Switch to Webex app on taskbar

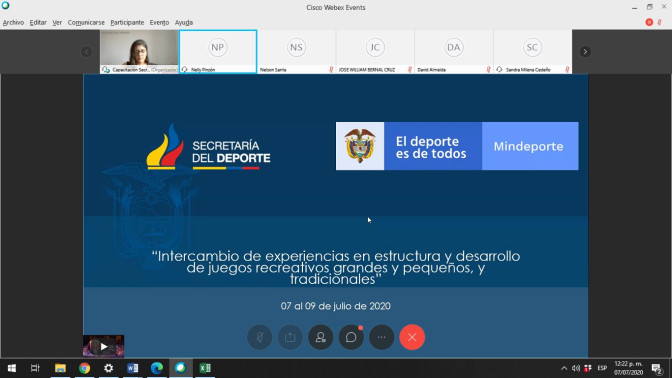point(181,368)
